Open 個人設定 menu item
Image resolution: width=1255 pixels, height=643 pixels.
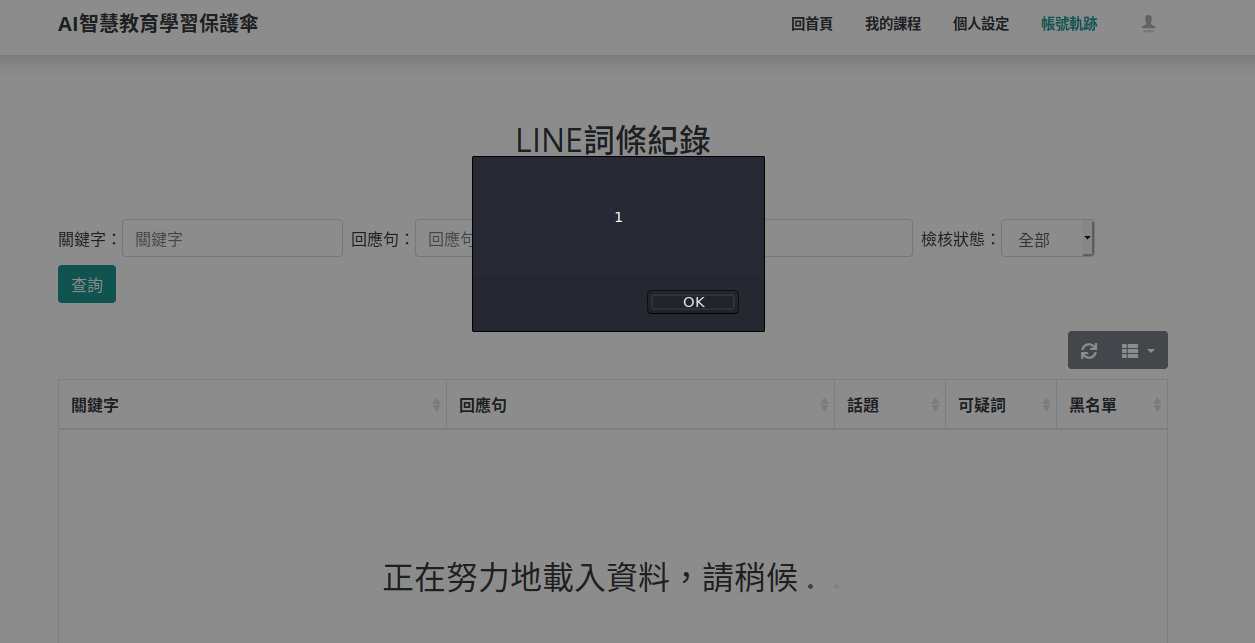click(x=981, y=24)
